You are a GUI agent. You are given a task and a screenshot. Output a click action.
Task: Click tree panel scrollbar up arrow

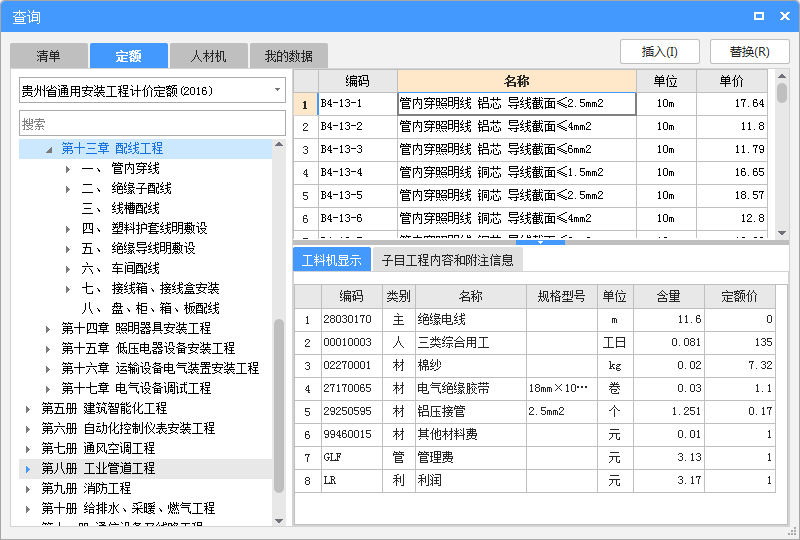pyautogui.click(x=279, y=144)
